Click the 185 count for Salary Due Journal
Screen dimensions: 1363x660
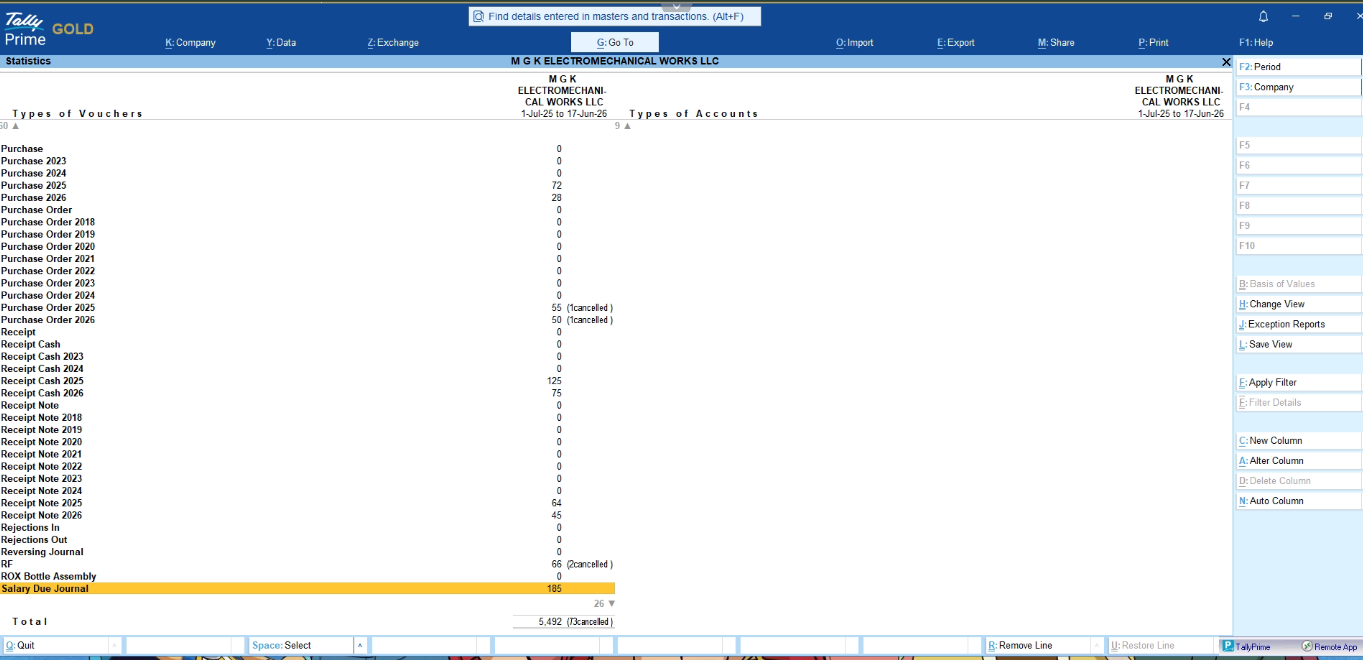pyautogui.click(x=554, y=589)
